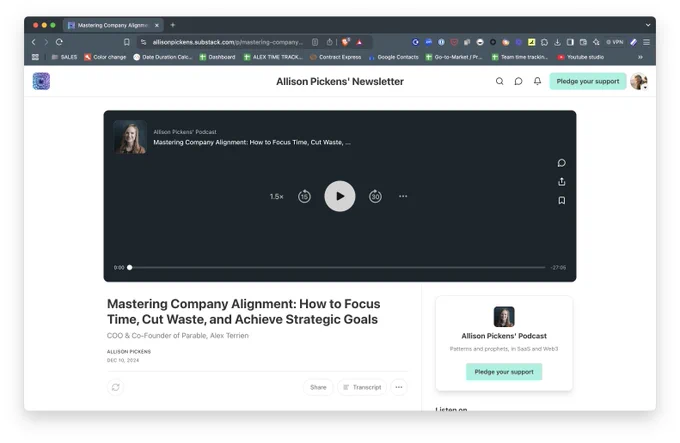680x443 pixels.
Task: Click the Brave Rewards triangle icon
Action: click(x=359, y=42)
